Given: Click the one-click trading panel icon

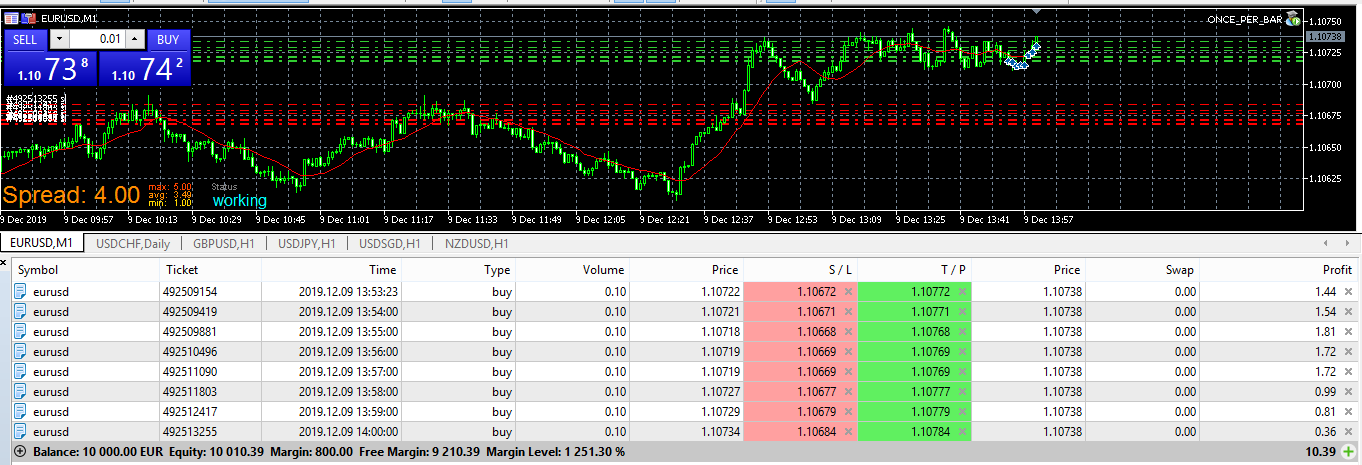Looking at the screenshot, I should 12,19.
